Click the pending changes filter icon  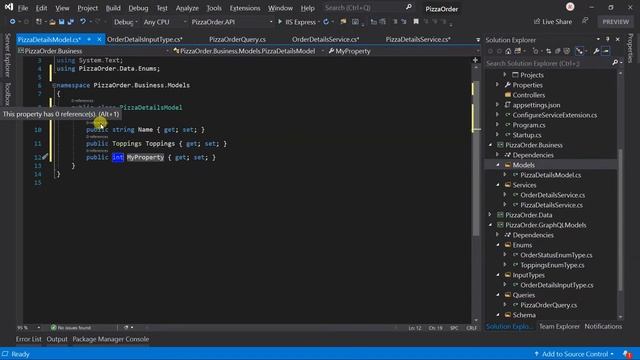(x=536, y=51)
